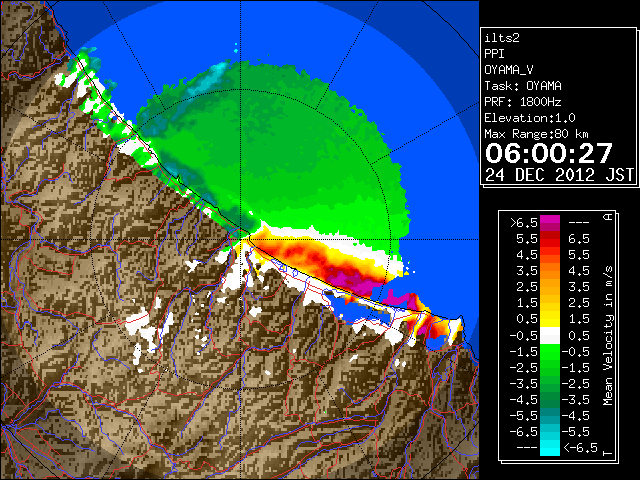Pick the white near-zero velocity legend band
This screenshot has height=480, width=640.
(550, 336)
